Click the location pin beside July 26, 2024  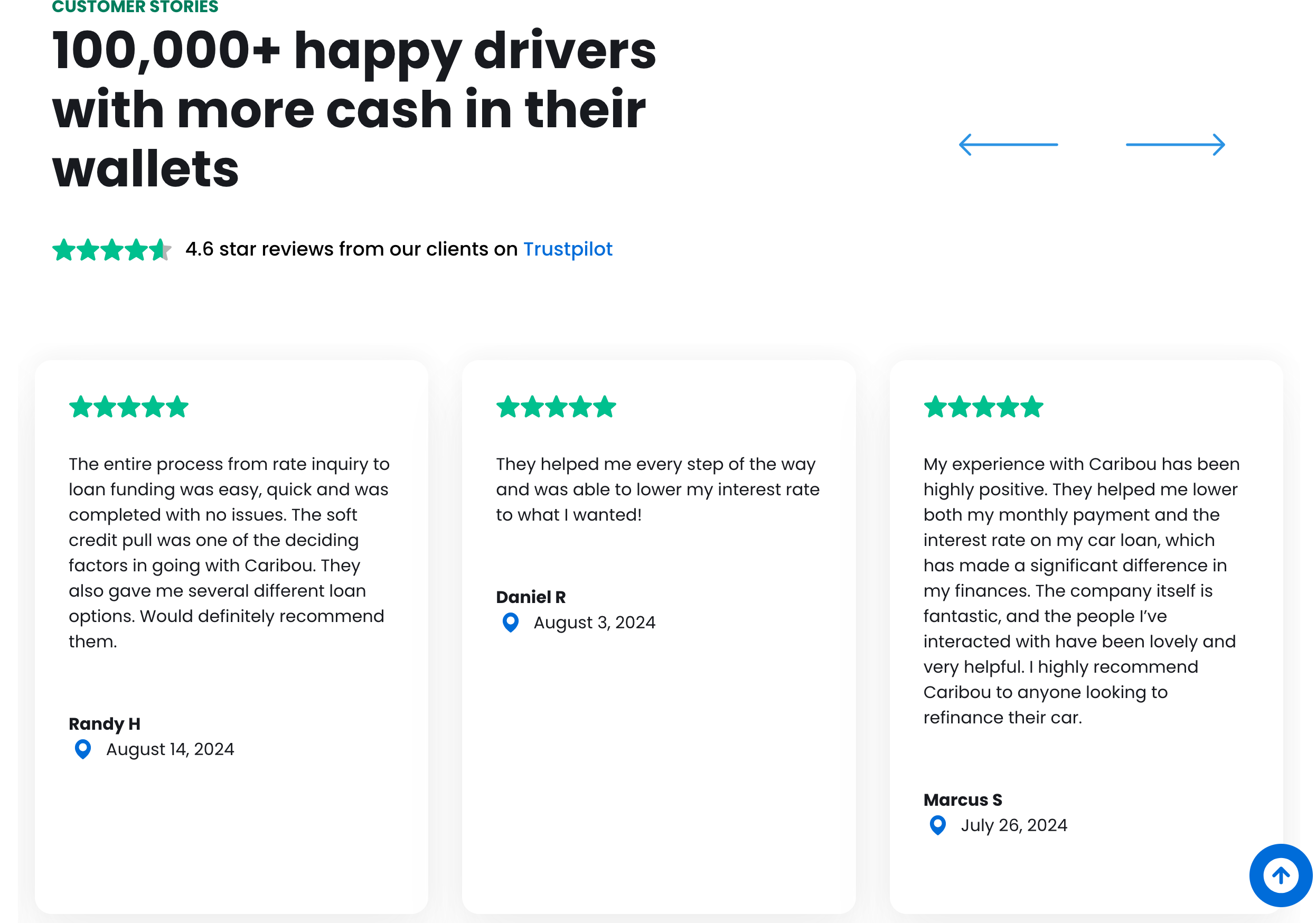click(938, 825)
